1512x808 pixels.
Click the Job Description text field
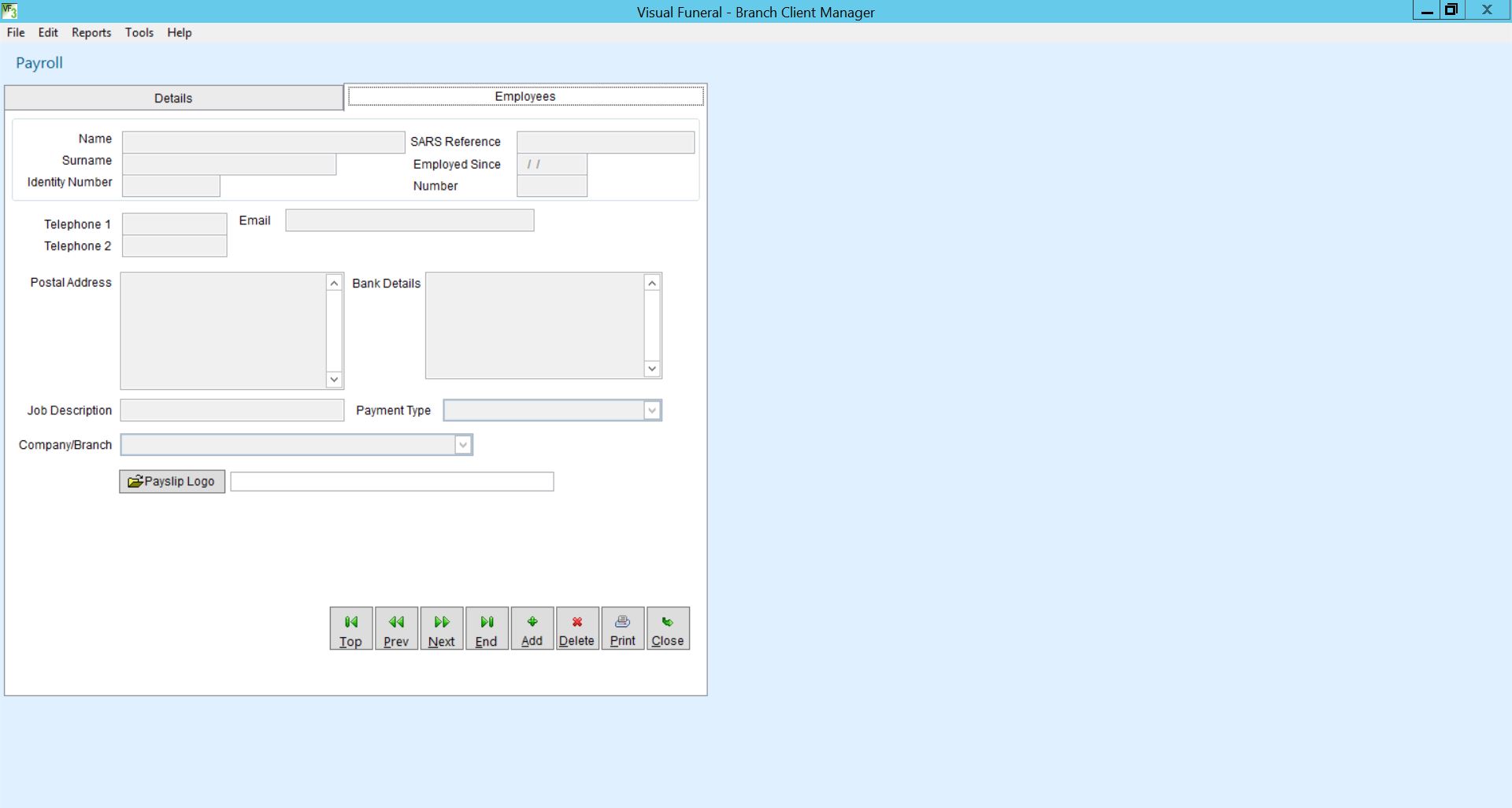click(232, 410)
